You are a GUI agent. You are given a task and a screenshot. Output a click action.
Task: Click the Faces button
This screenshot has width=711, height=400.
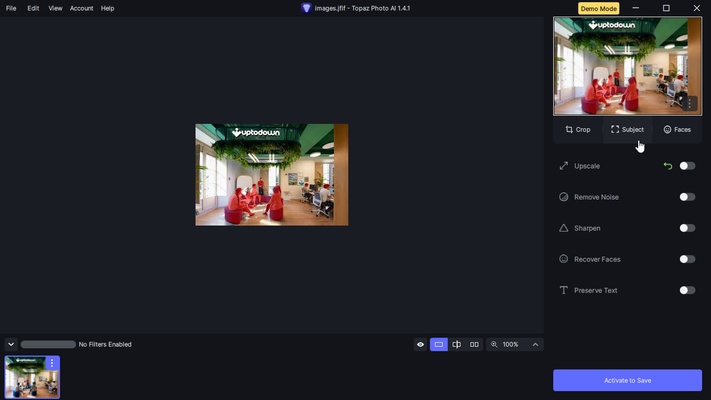[677, 130]
